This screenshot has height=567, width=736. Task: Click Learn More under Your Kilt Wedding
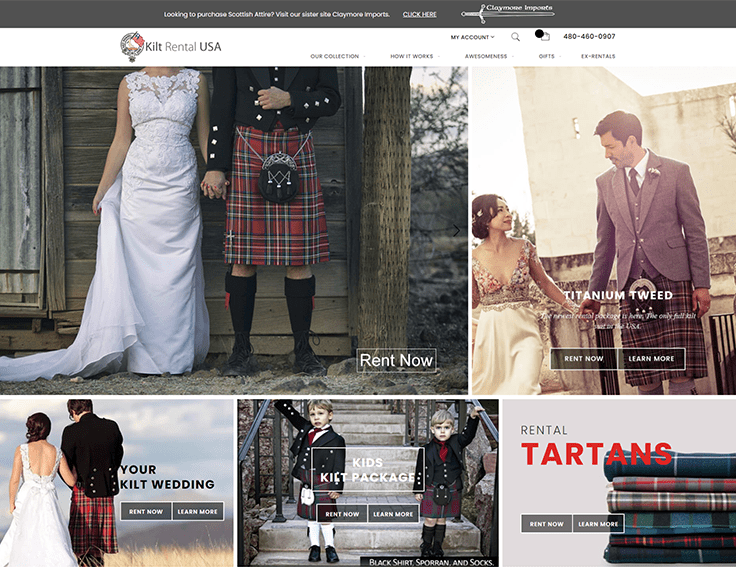[x=198, y=512]
